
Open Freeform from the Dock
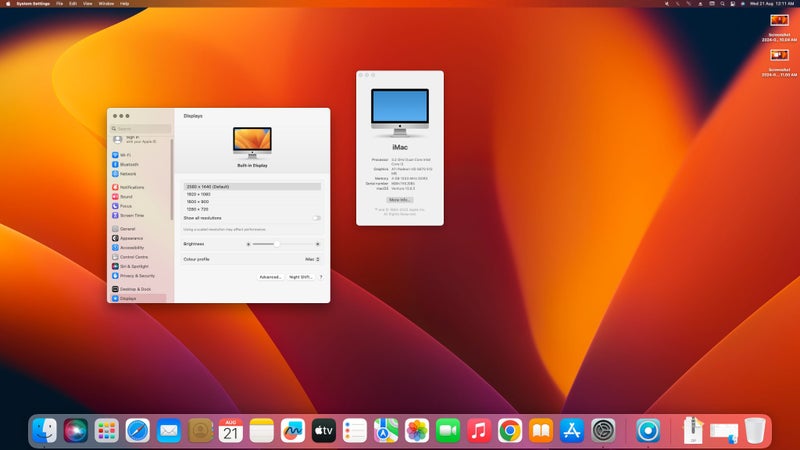tap(293, 431)
